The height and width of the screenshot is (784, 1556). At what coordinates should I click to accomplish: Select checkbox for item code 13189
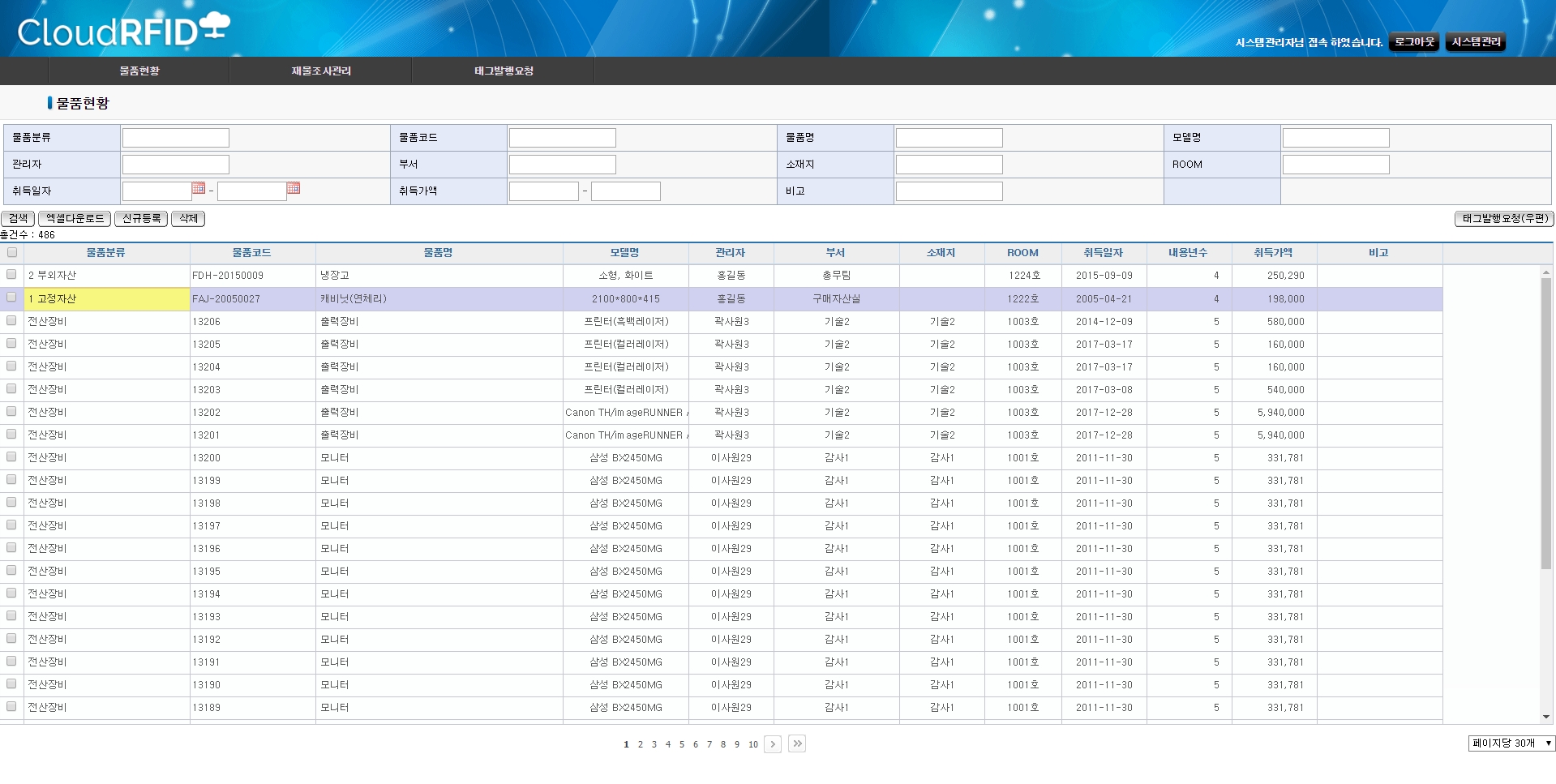[x=11, y=706]
